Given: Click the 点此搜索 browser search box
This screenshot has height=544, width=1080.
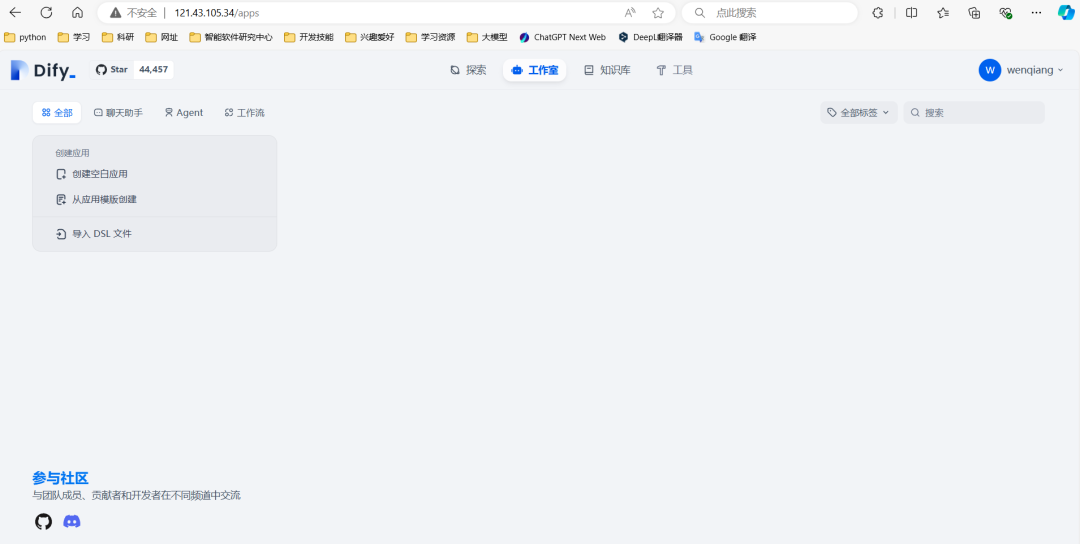Looking at the screenshot, I should pos(769,12).
